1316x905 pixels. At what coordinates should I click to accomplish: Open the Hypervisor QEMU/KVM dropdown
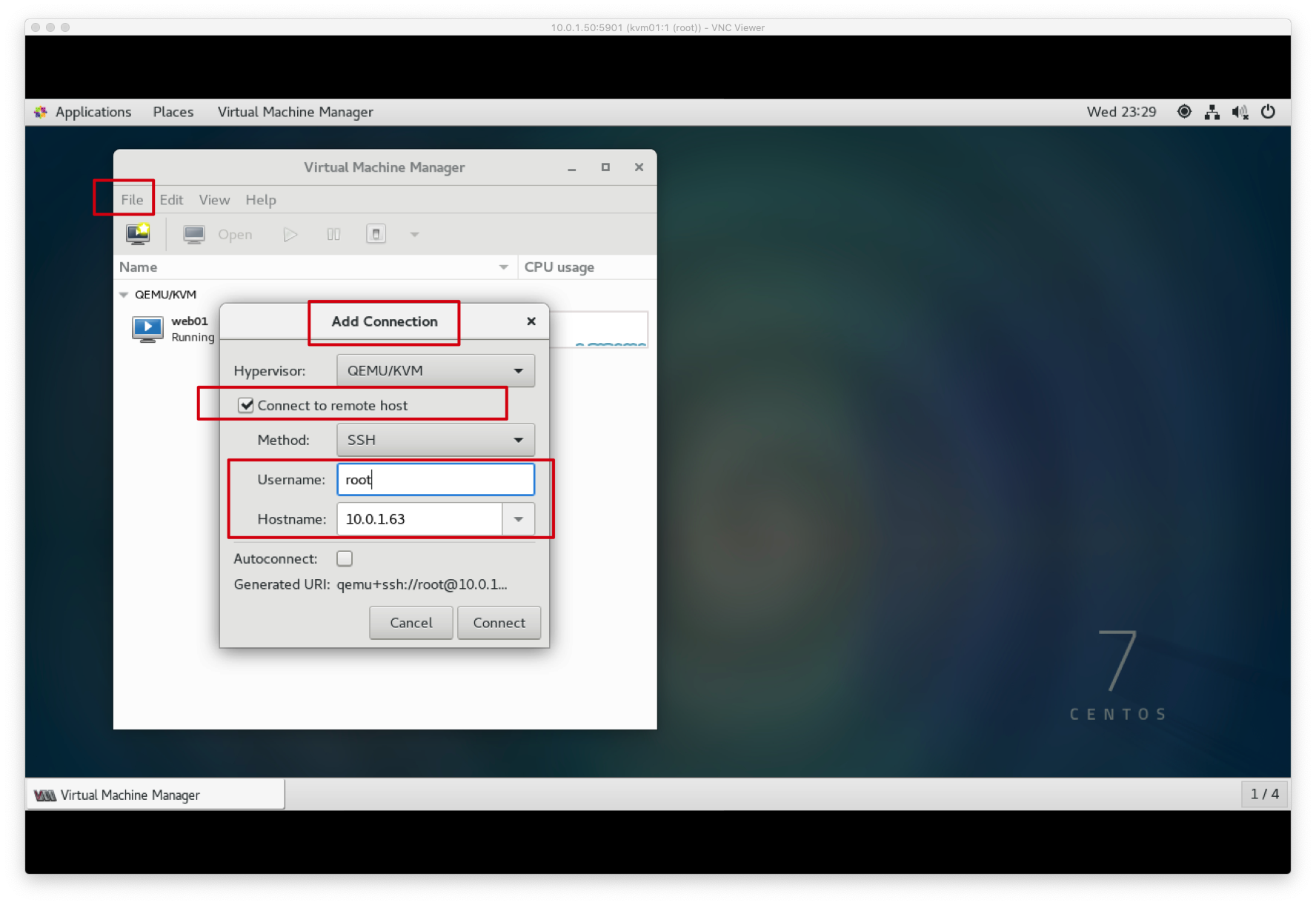click(436, 370)
